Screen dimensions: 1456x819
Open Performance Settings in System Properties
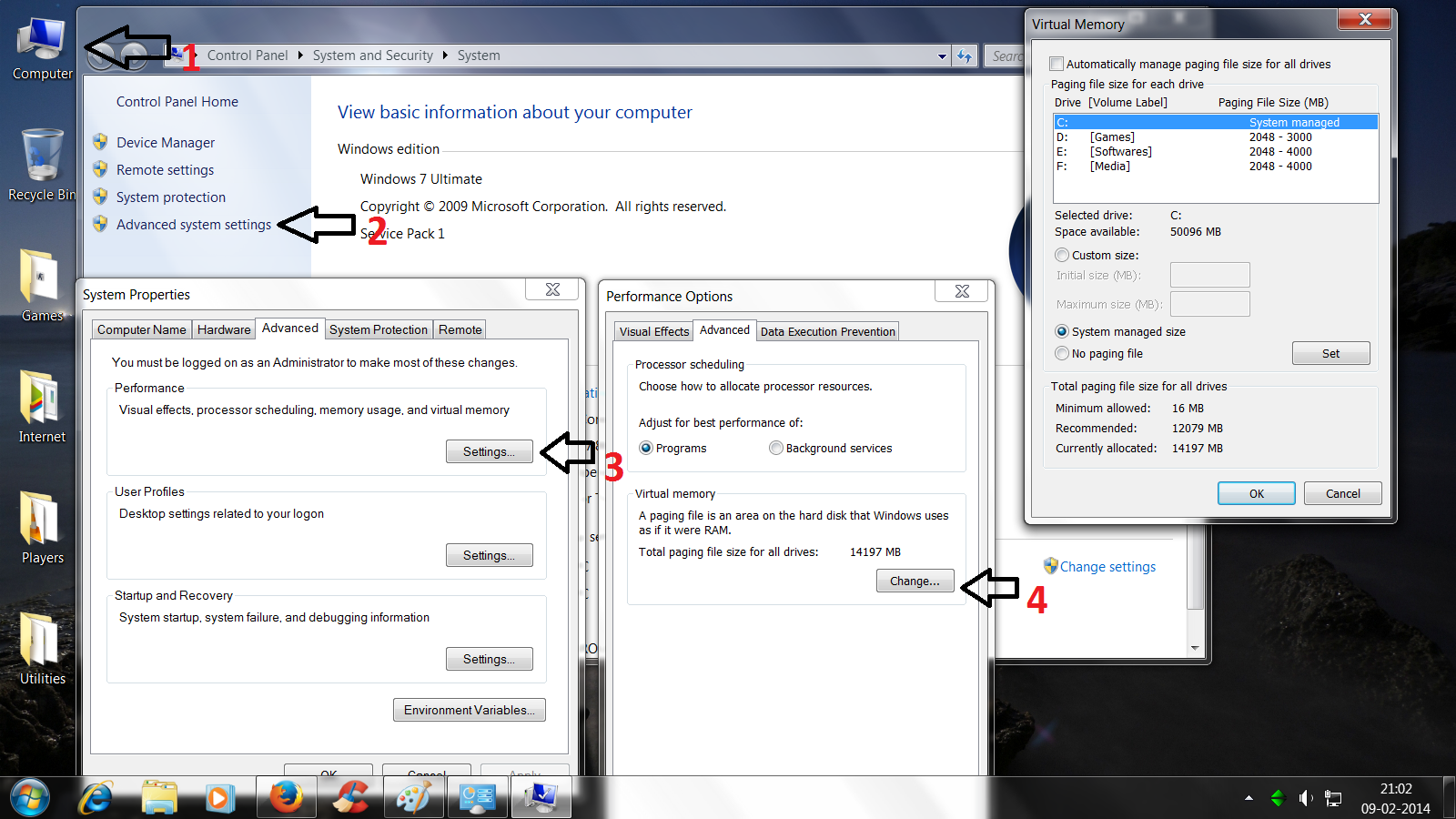[x=490, y=451]
